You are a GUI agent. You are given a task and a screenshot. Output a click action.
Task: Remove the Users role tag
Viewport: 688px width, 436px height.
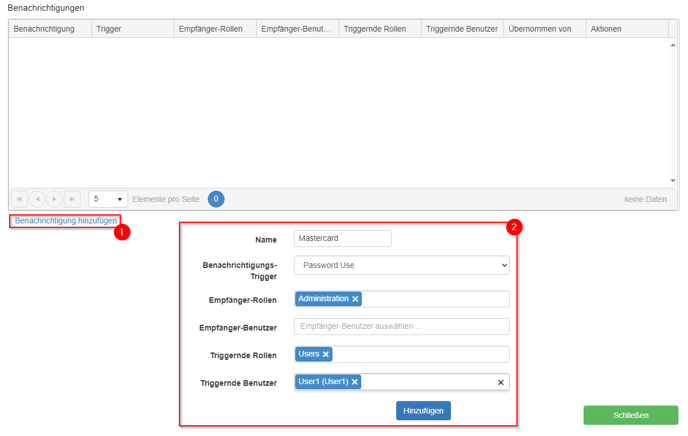click(x=326, y=354)
